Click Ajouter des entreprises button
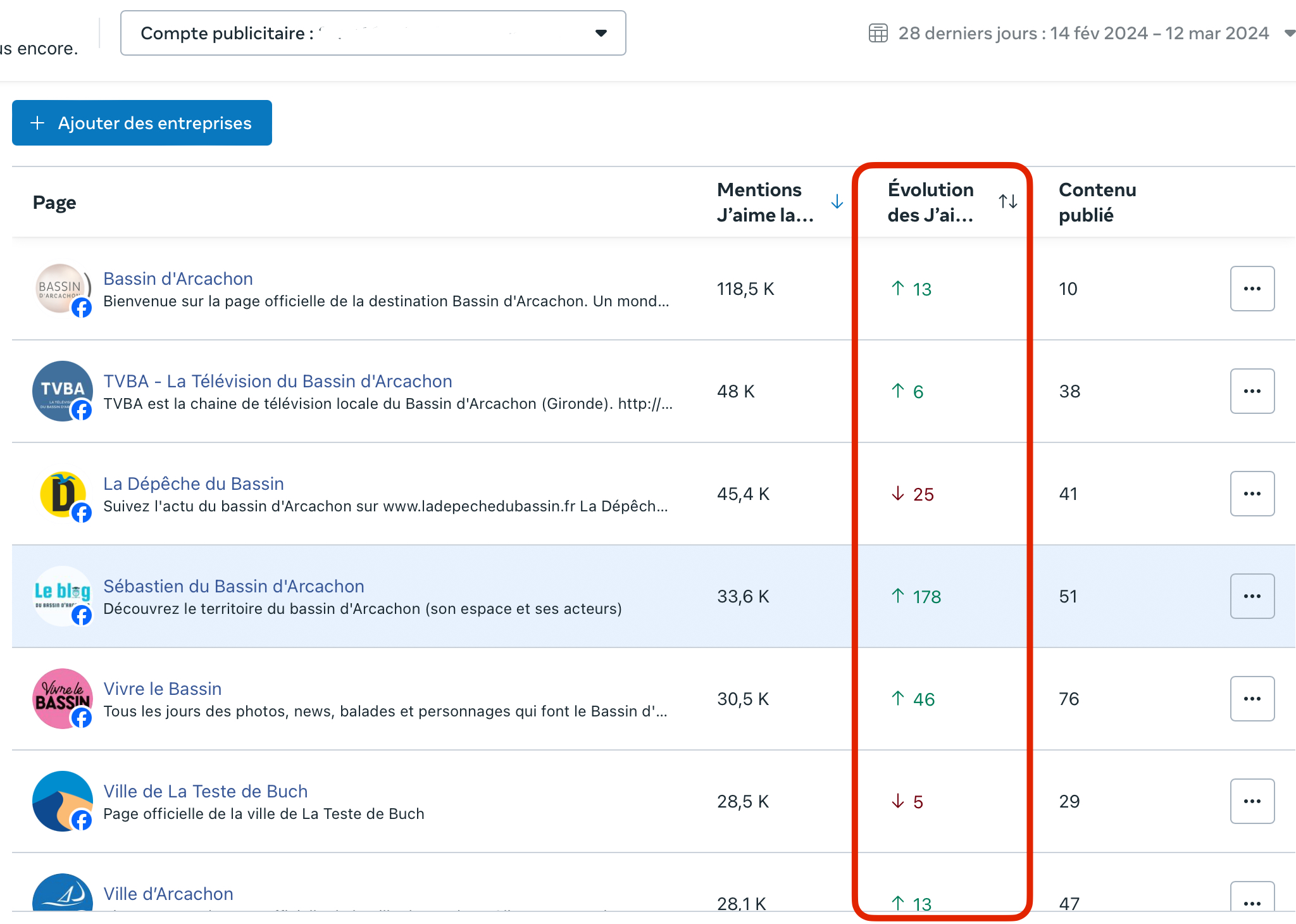Image resolution: width=1296 pixels, height=924 pixels. [142, 123]
